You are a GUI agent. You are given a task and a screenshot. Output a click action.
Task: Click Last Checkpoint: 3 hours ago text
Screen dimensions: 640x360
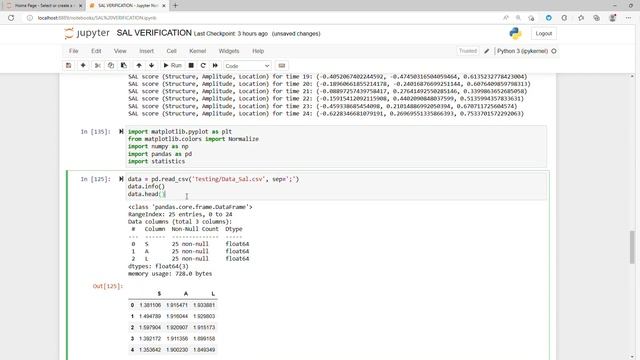(231, 34)
